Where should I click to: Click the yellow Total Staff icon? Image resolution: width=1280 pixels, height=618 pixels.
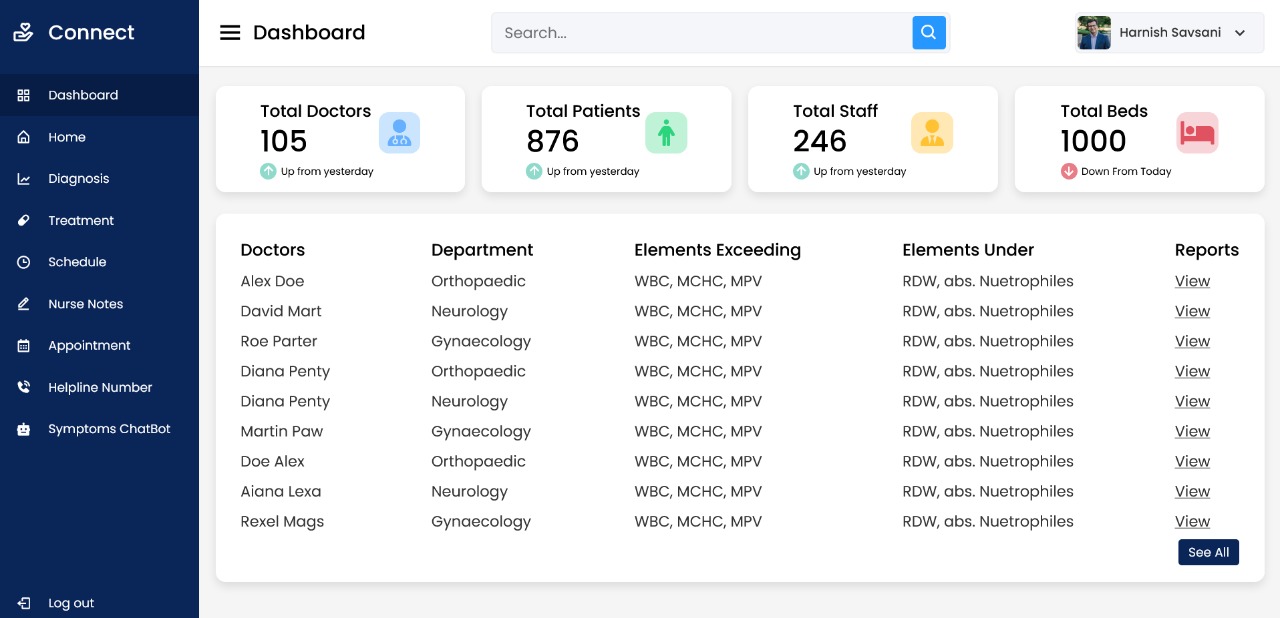[x=932, y=133]
